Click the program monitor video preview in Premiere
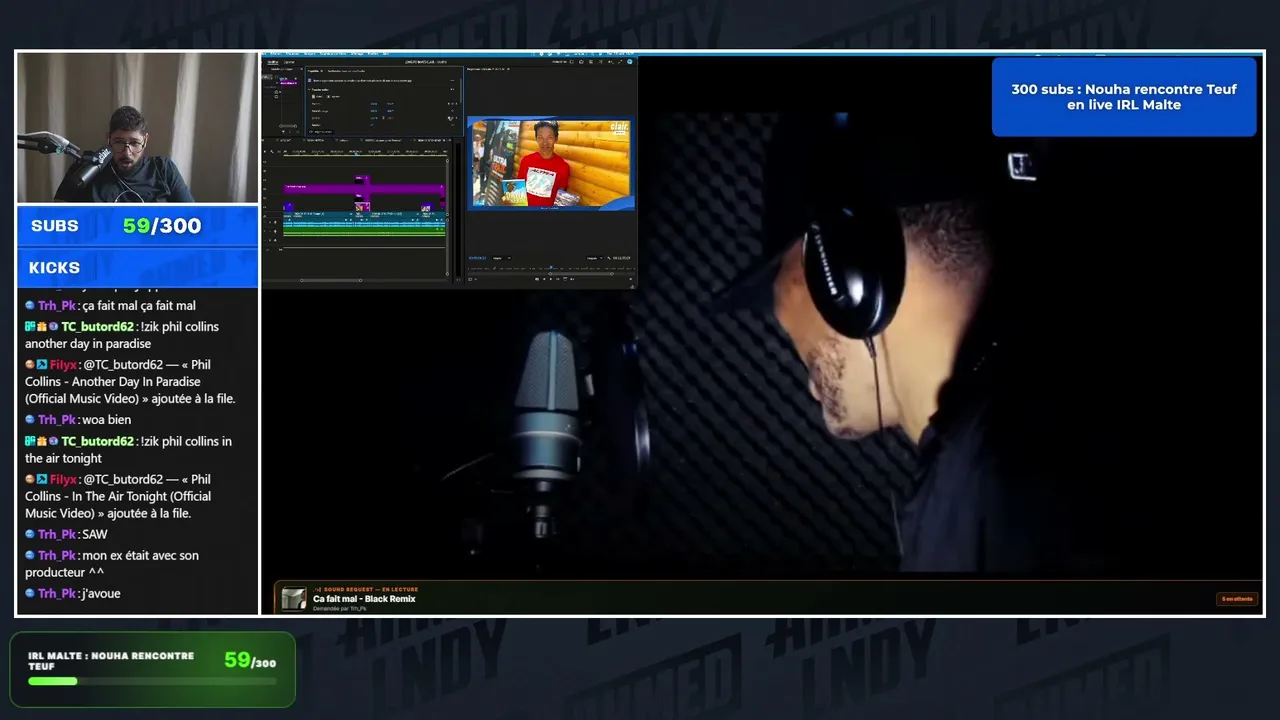Screen dimensions: 1280x720 click(550, 164)
